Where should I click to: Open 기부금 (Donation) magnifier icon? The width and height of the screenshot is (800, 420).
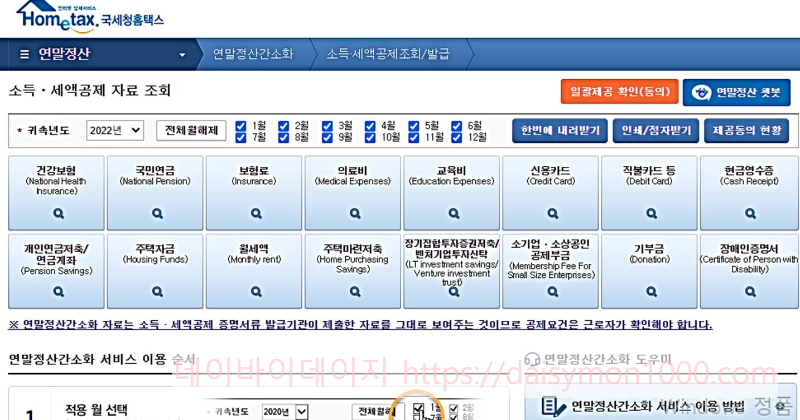(652, 291)
